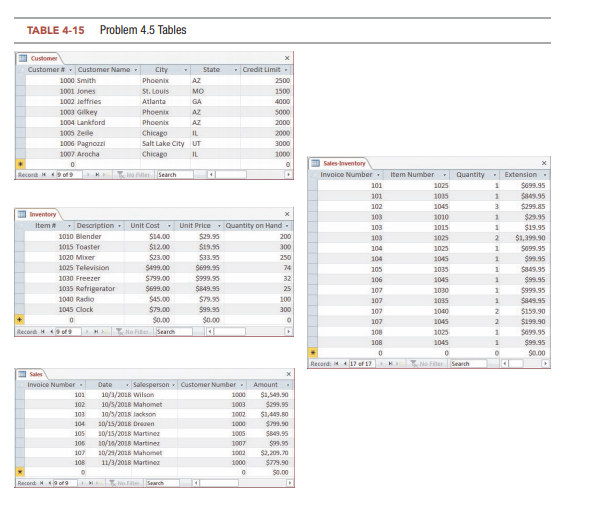
Task: Go to first record in Inventory table
Action: click(43, 332)
